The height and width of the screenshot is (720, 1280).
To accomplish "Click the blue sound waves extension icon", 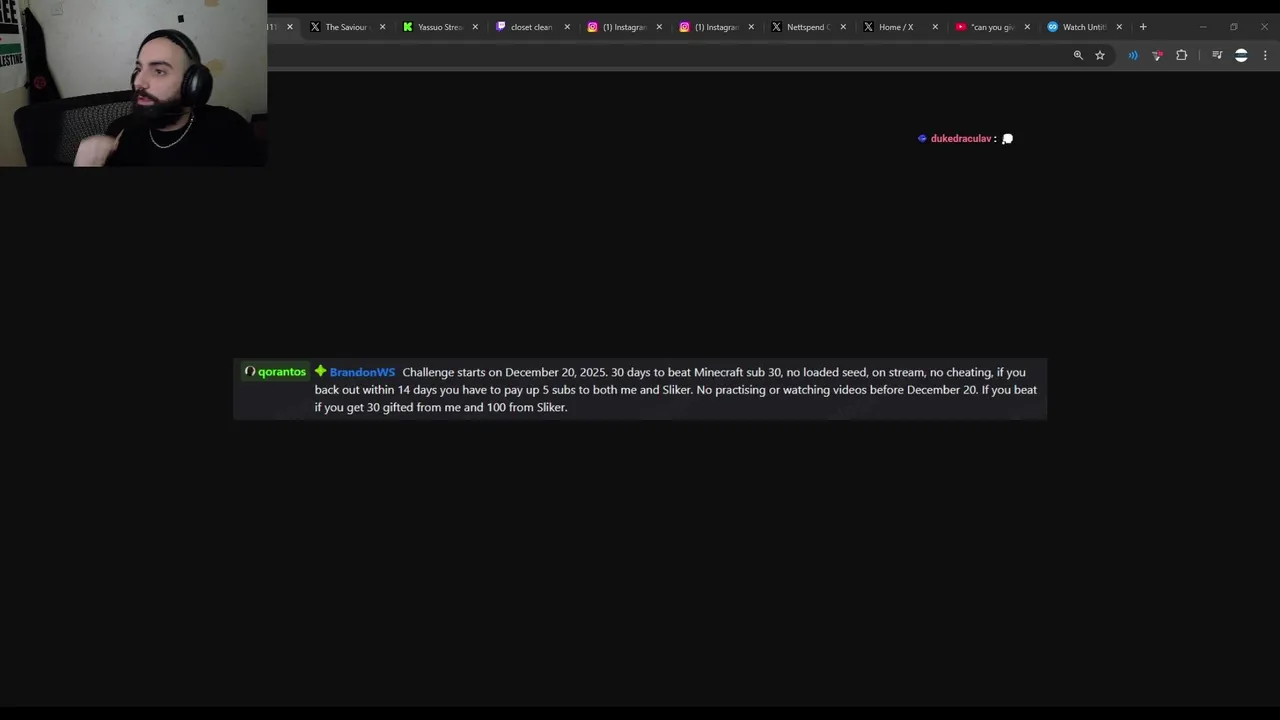I will pyautogui.click(x=1133, y=55).
